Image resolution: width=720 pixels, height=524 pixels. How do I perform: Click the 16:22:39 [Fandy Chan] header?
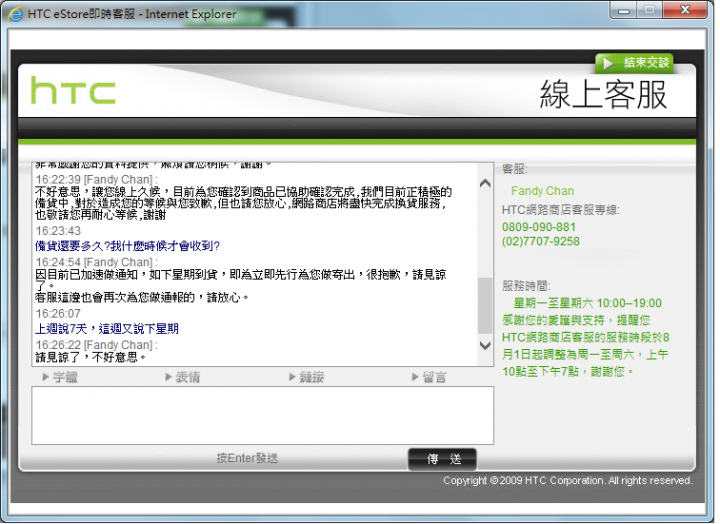click(x=96, y=179)
